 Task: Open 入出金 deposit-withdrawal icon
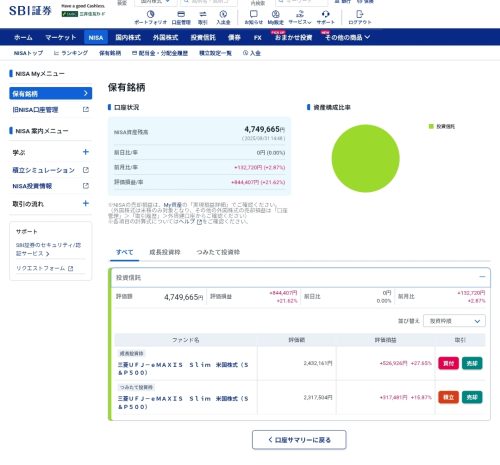[x=223, y=14]
